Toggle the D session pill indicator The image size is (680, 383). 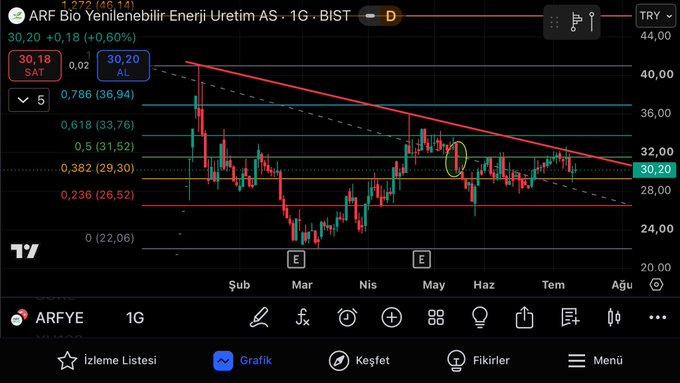click(x=381, y=16)
